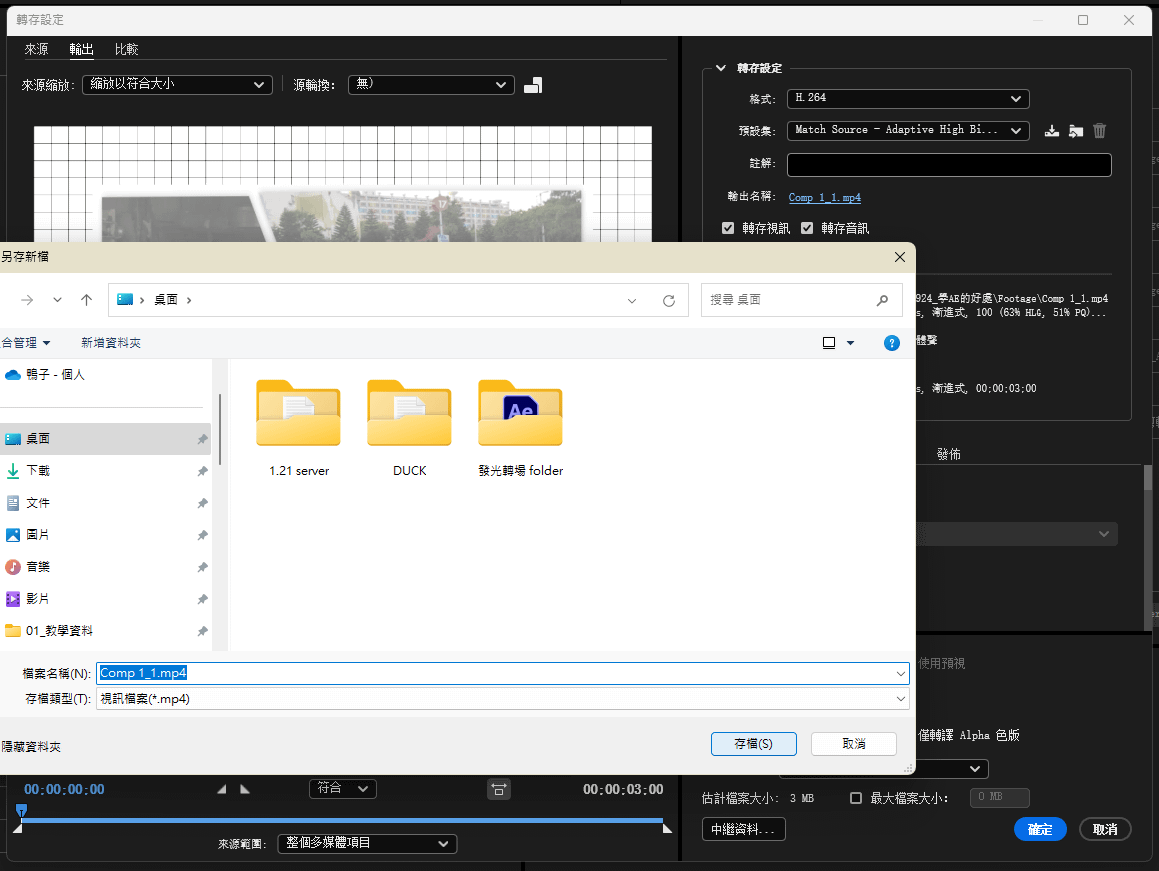Screen dimensions: 1159x871
Task: Click the source rotation image icon
Action: [x=533, y=85]
